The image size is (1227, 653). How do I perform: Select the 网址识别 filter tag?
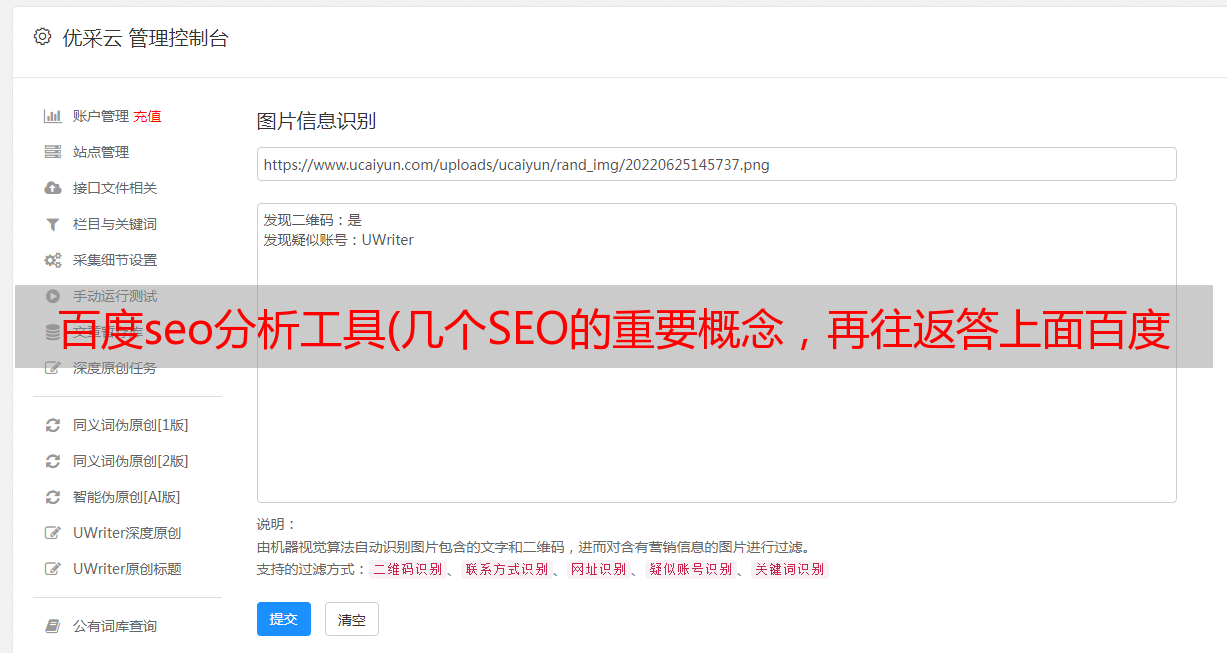(x=598, y=569)
